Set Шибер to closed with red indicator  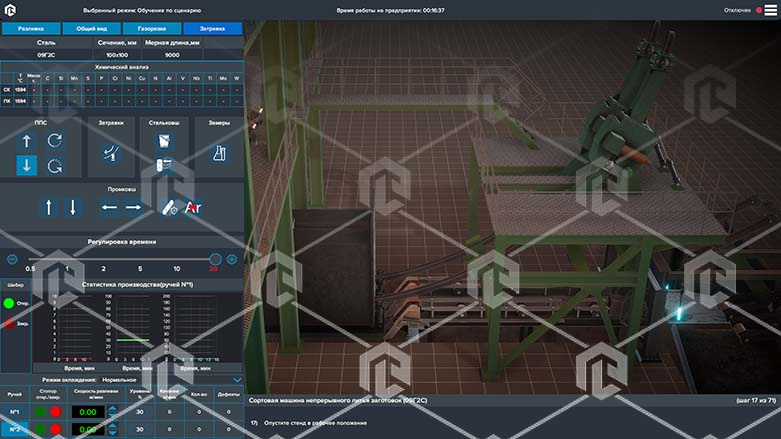pyautogui.click(x=9, y=324)
